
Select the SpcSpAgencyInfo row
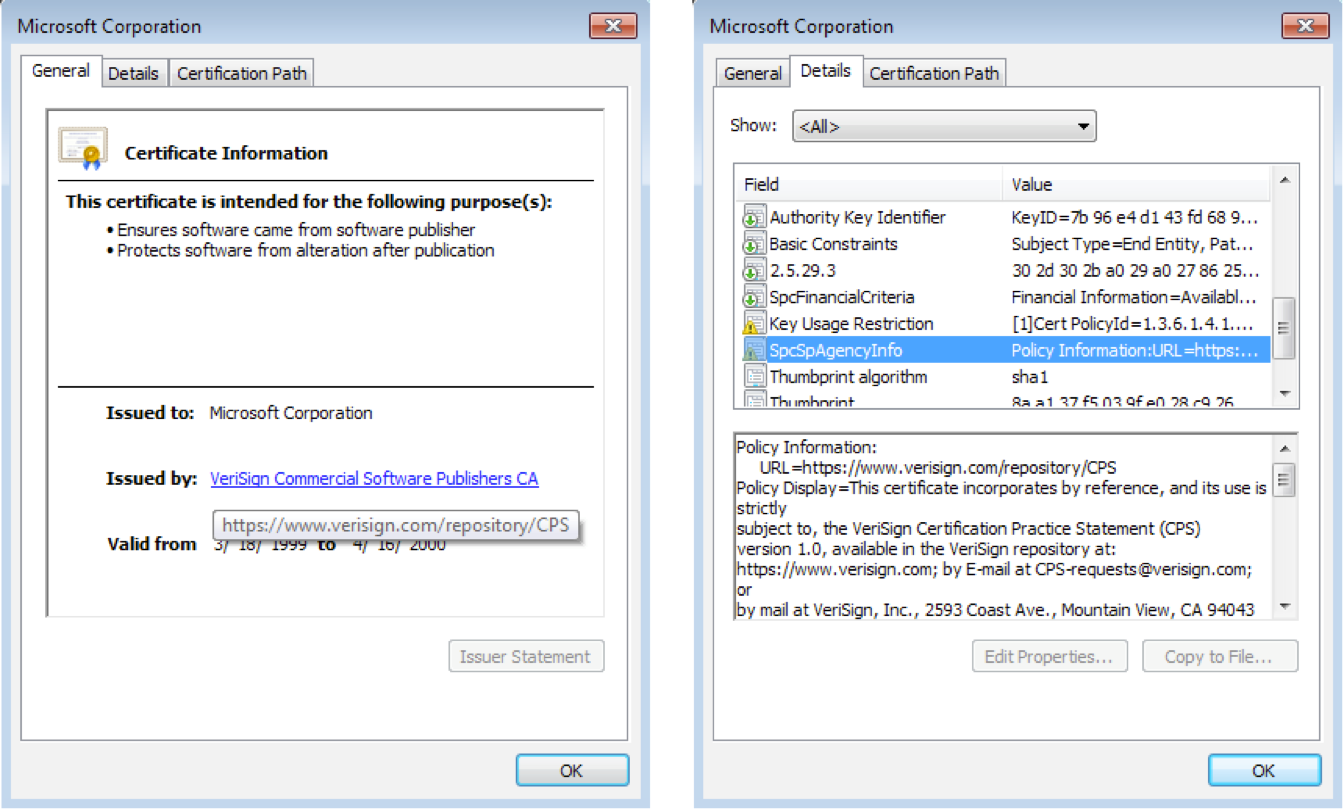(1004, 350)
